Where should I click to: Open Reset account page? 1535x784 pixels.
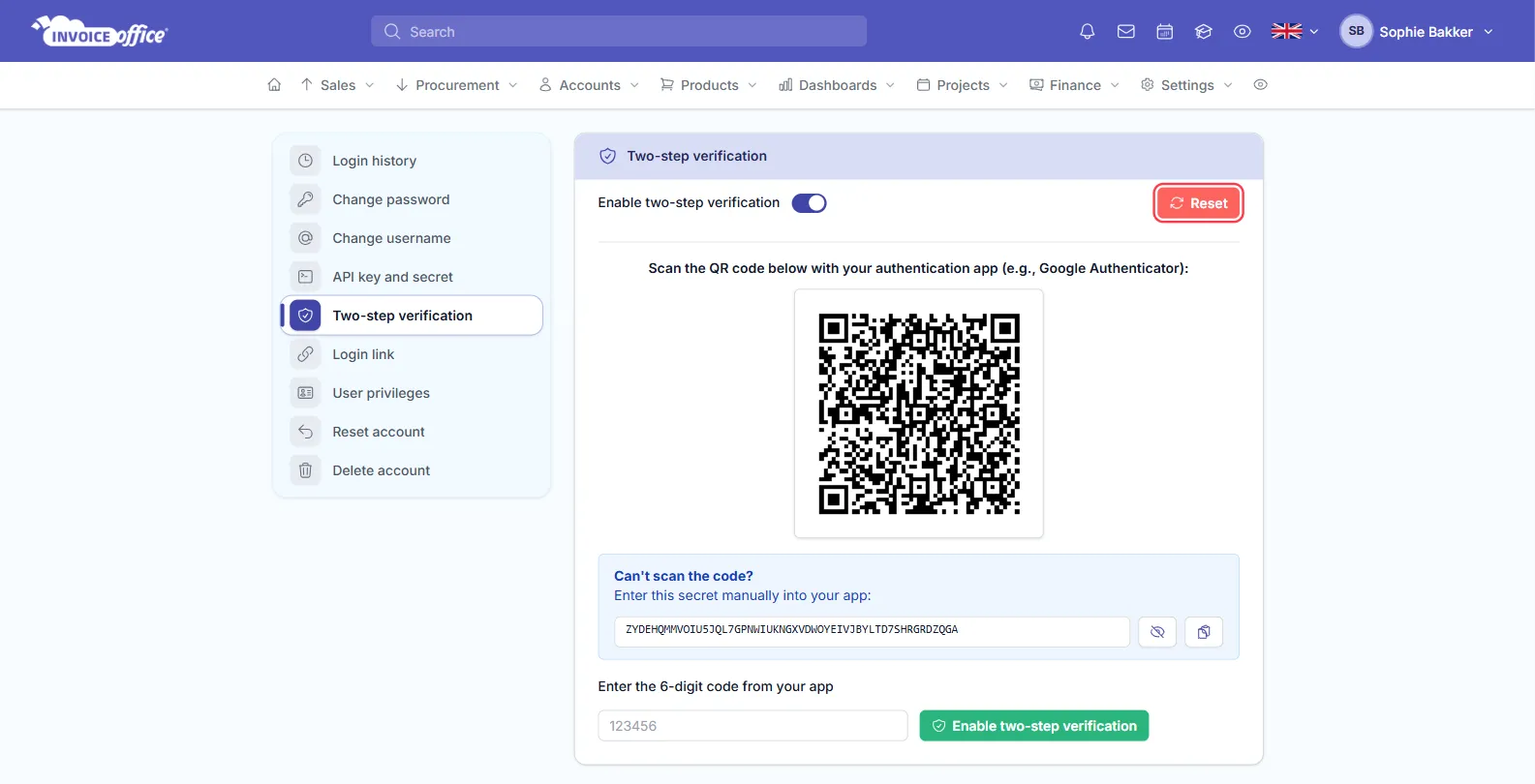(x=412, y=432)
